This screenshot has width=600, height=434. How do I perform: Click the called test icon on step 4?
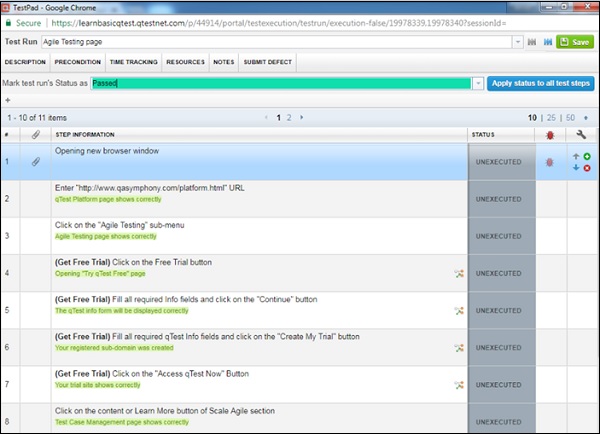(459, 273)
